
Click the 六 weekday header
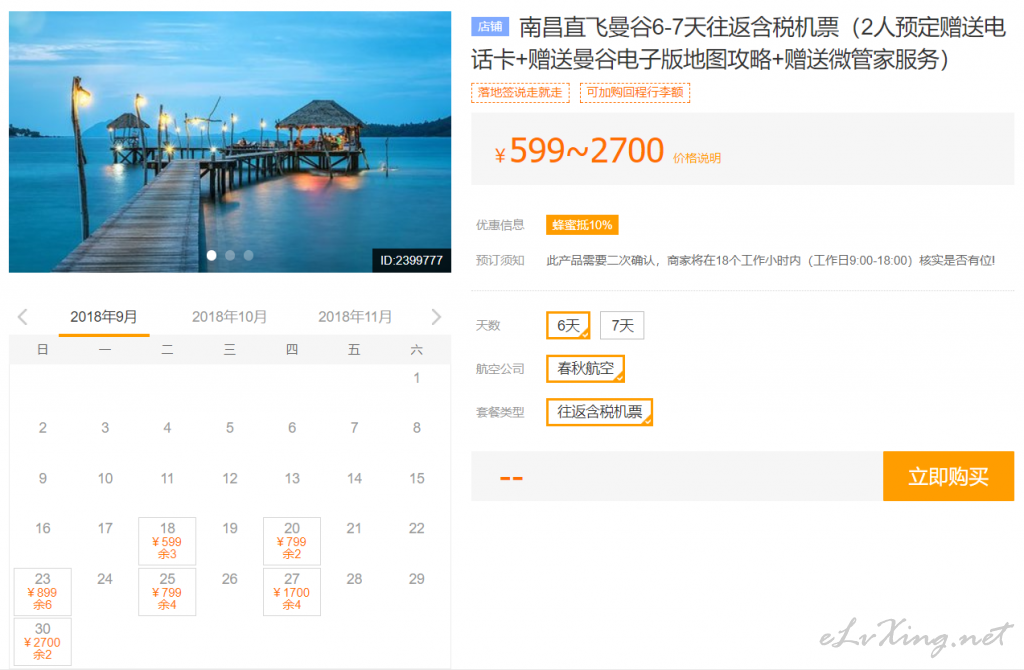pos(417,350)
